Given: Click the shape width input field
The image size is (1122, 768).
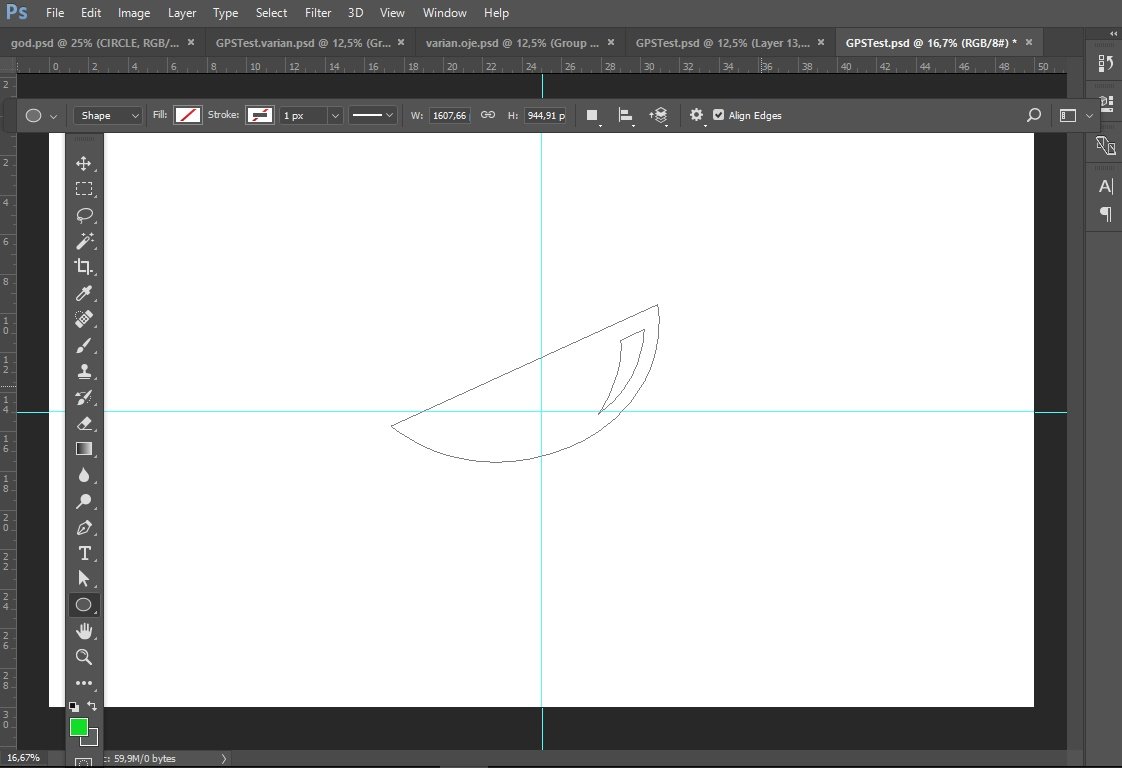Looking at the screenshot, I should (449, 115).
